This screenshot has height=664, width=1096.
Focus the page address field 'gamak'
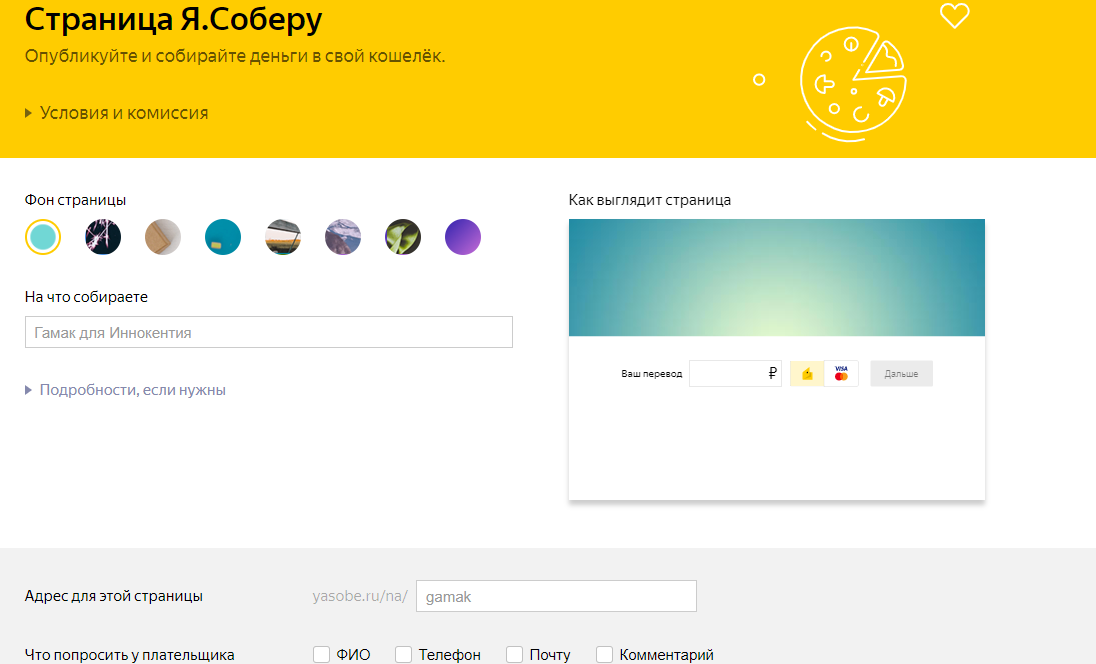point(556,596)
